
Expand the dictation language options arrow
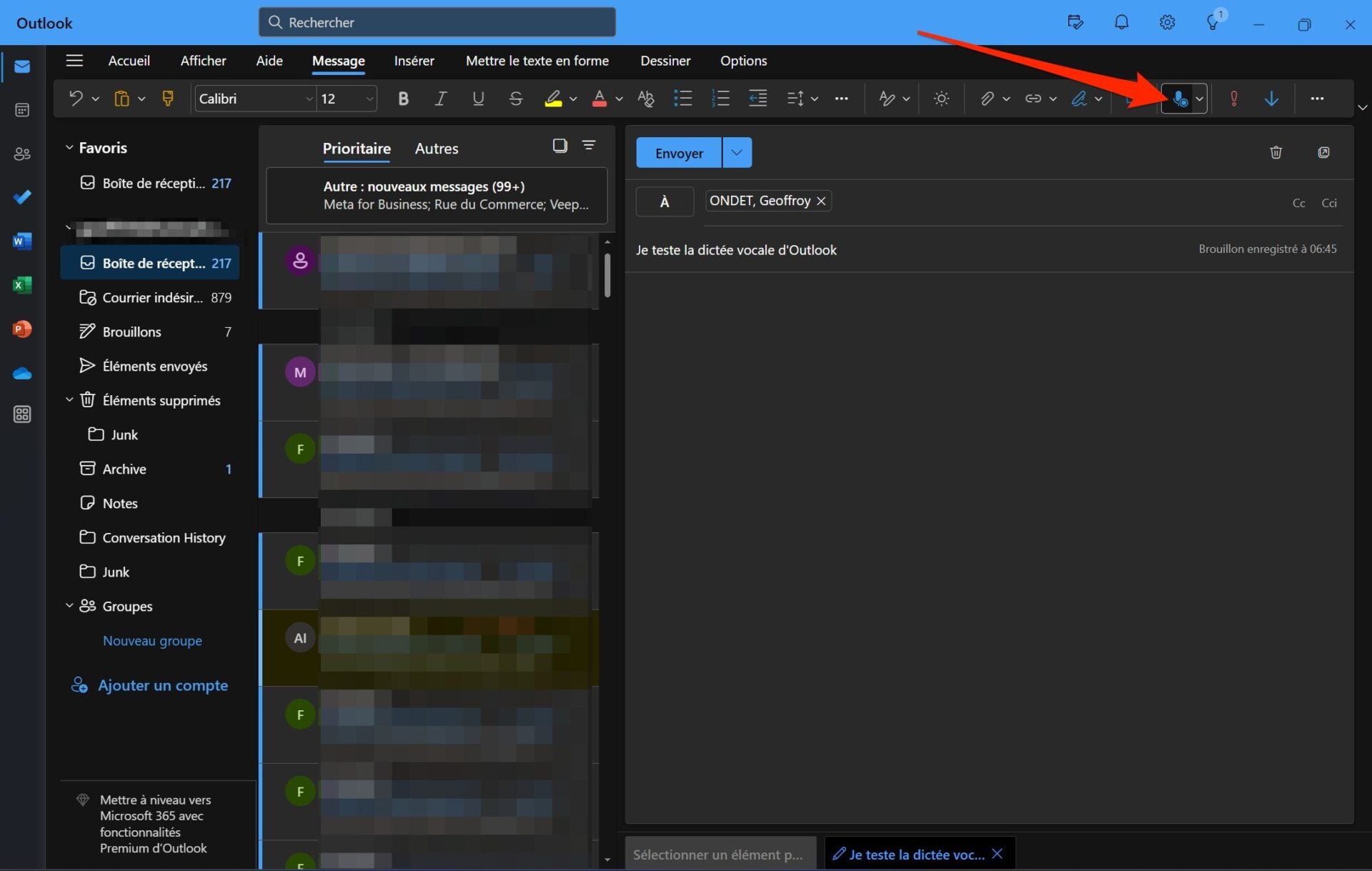pyautogui.click(x=1200, y=99)
